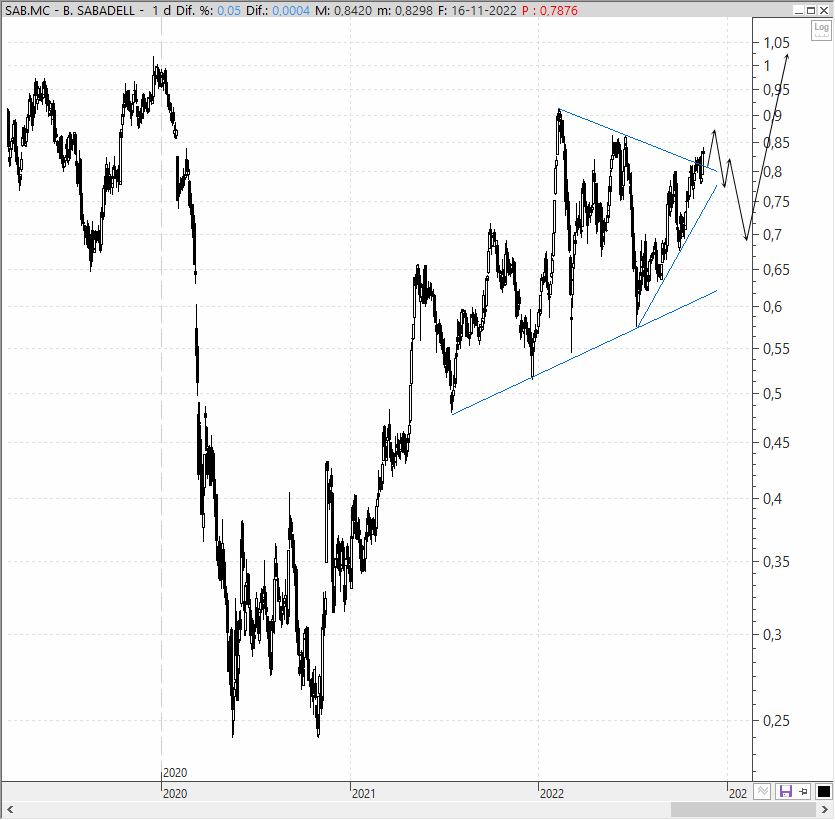
Task: Click the left scroll arrow of horizontal scrollbar
Action: click(10, 810)
